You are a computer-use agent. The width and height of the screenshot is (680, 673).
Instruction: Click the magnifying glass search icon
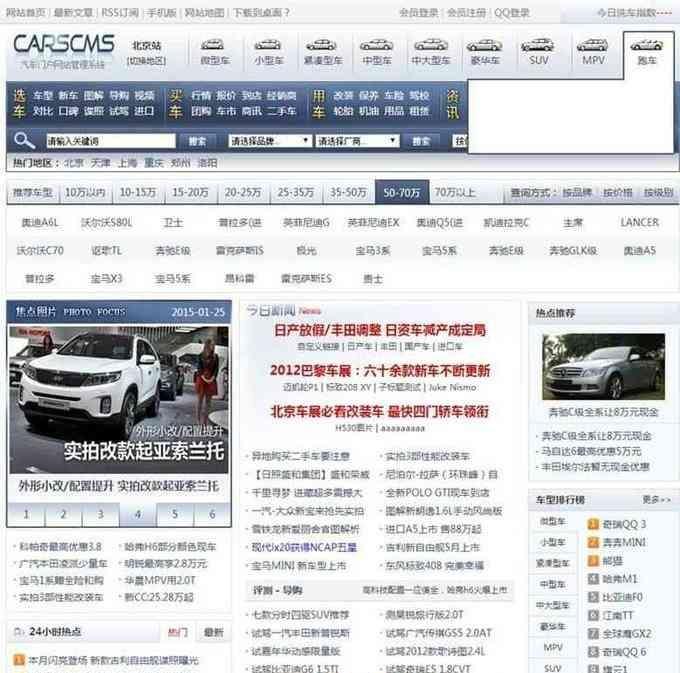pyautogui.click(x=24, y=140)
